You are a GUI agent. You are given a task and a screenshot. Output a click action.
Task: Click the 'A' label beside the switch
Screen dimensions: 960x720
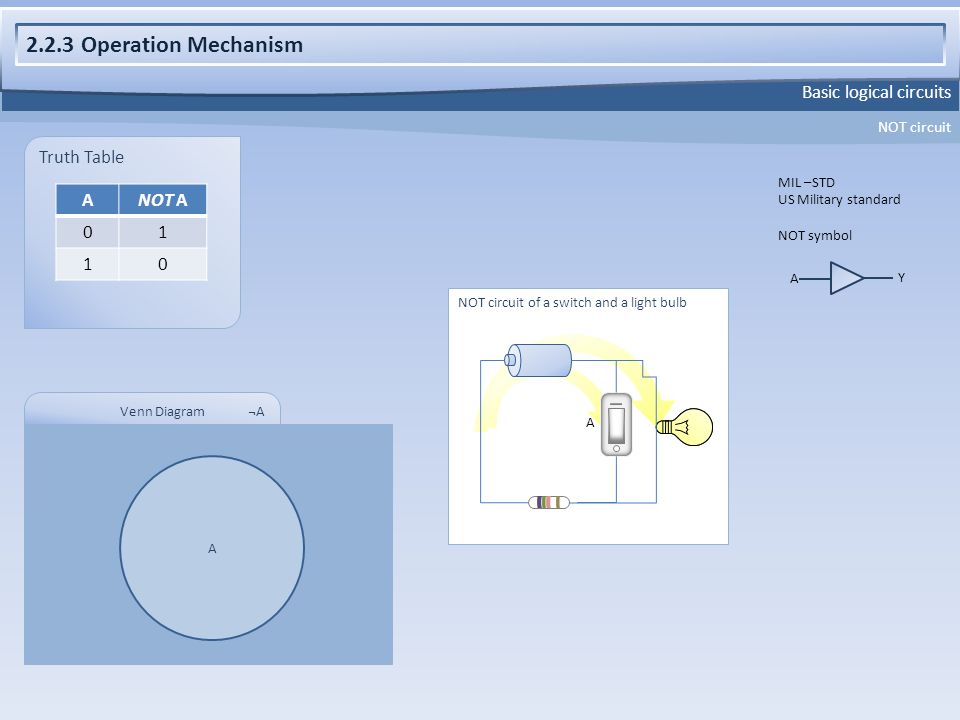click(590, 422)
